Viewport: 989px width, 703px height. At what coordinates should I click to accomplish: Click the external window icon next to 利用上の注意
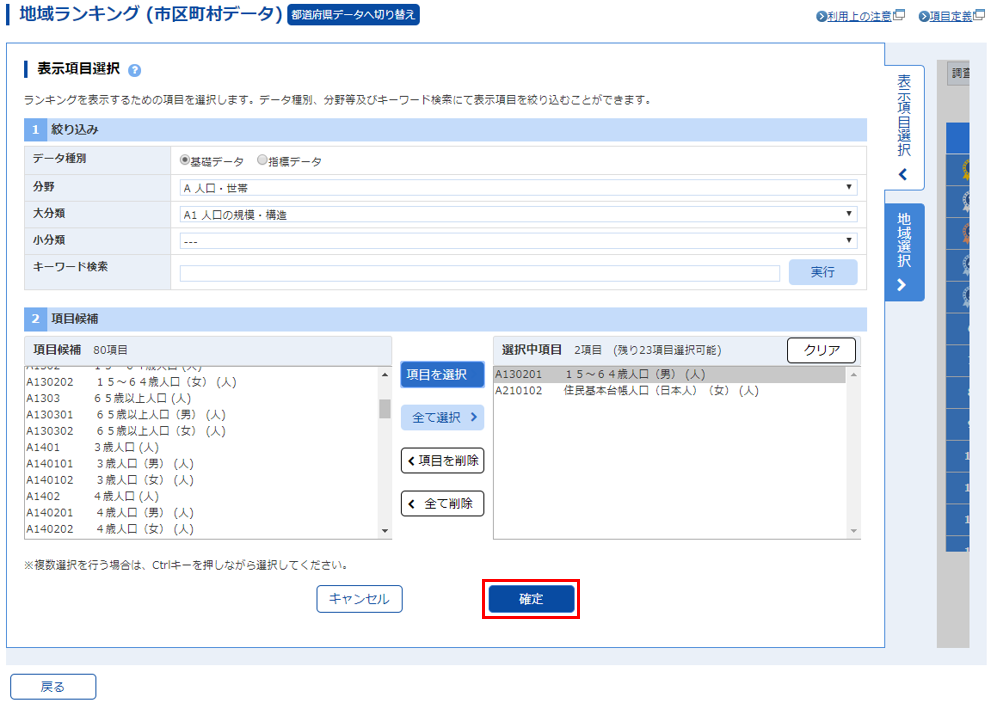[899, 15]
